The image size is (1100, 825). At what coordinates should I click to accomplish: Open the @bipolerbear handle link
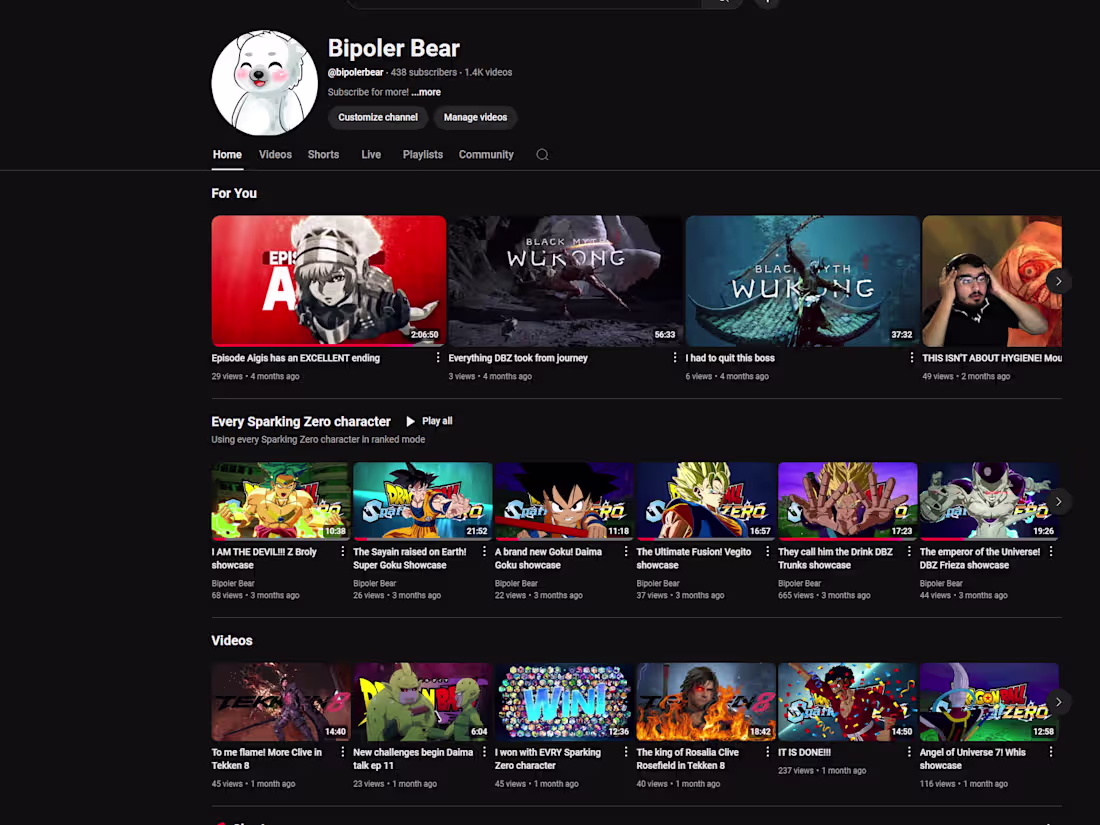tap(356, 72)
